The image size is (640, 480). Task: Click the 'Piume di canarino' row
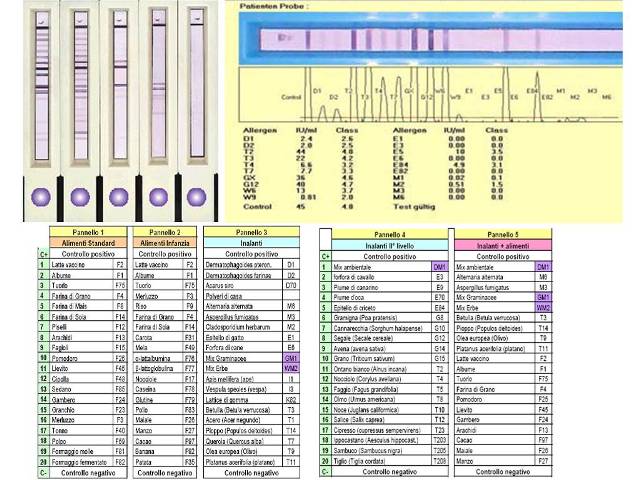coord(390,287)
